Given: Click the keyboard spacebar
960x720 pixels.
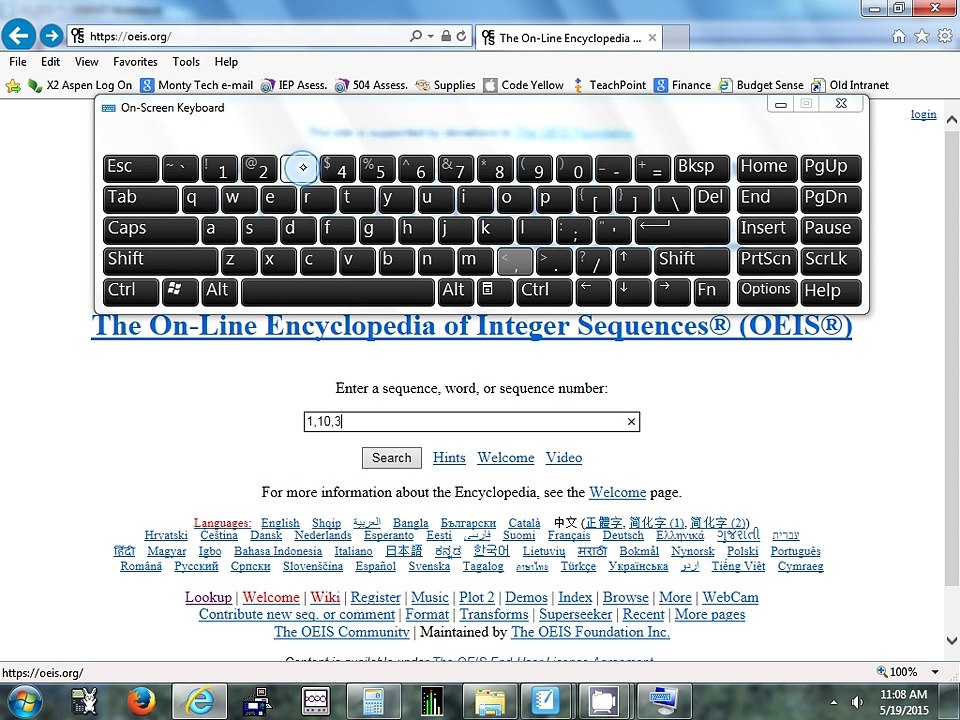Looking at the screenshot, I should pyautogui.click(x=338, y=291).
